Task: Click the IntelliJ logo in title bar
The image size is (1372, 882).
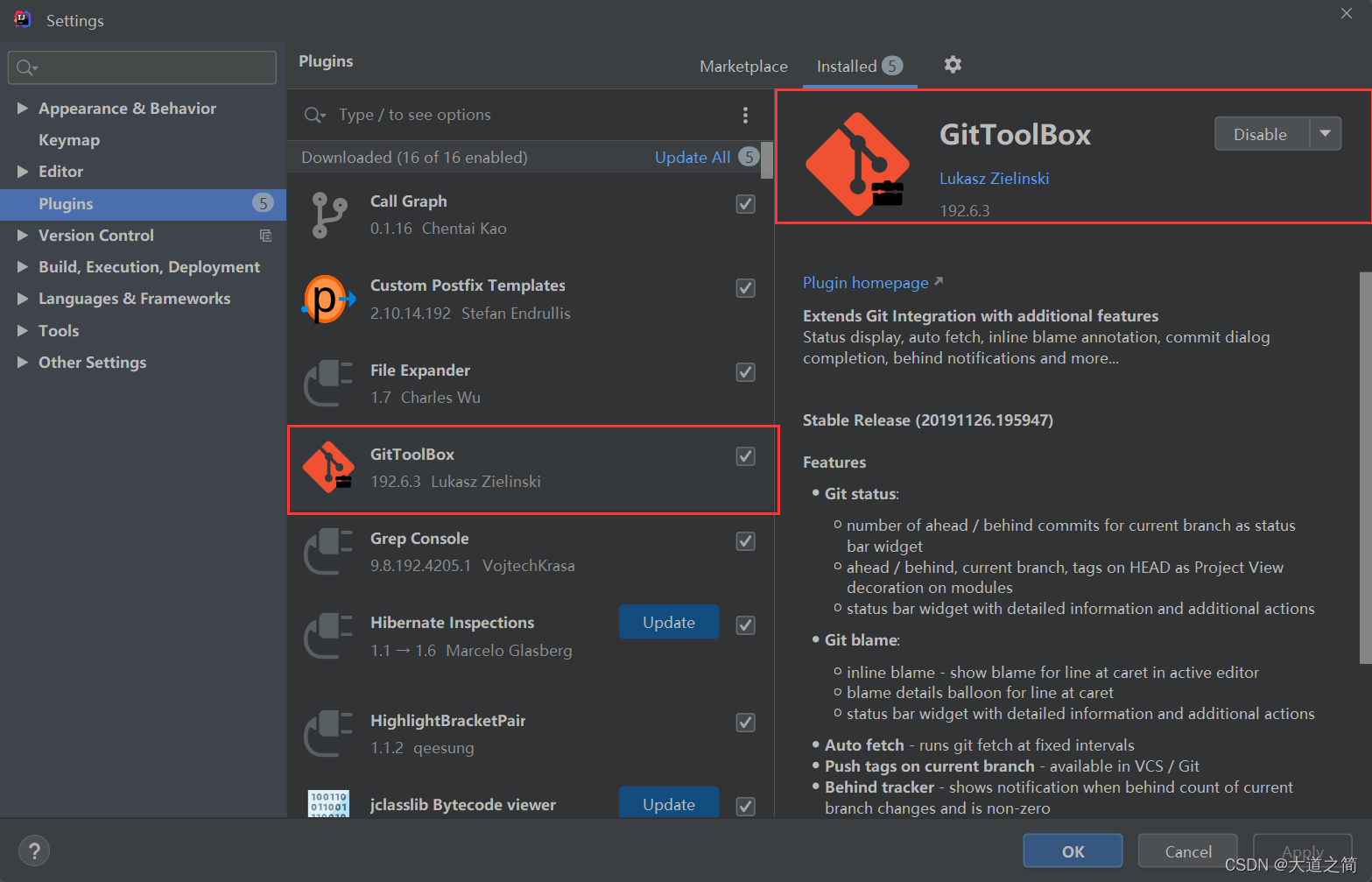Action: coord(23,18)
